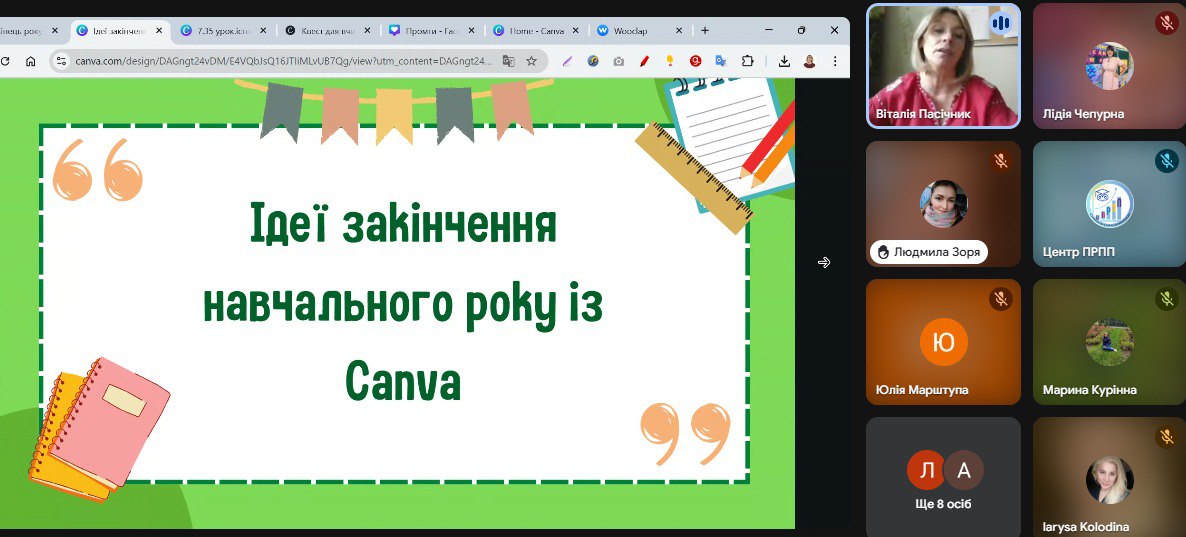
Task: Switch to the '7.35 урок' tab
Action: 224,30
